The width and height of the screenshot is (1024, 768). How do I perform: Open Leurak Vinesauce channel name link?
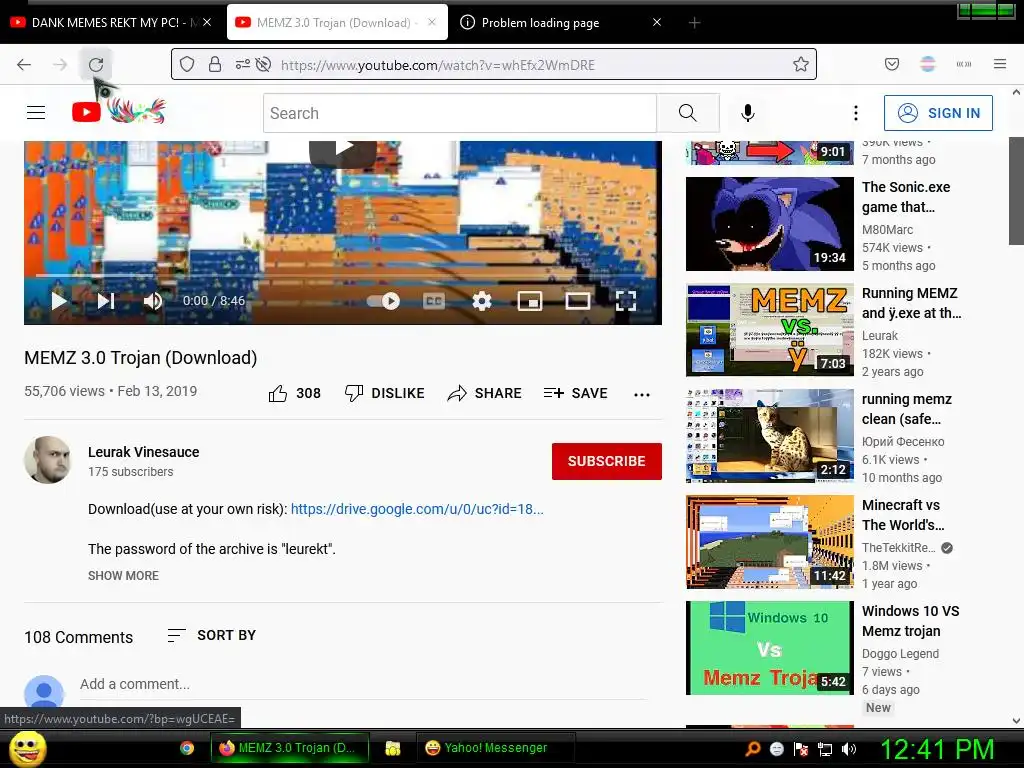pos(144,452)
